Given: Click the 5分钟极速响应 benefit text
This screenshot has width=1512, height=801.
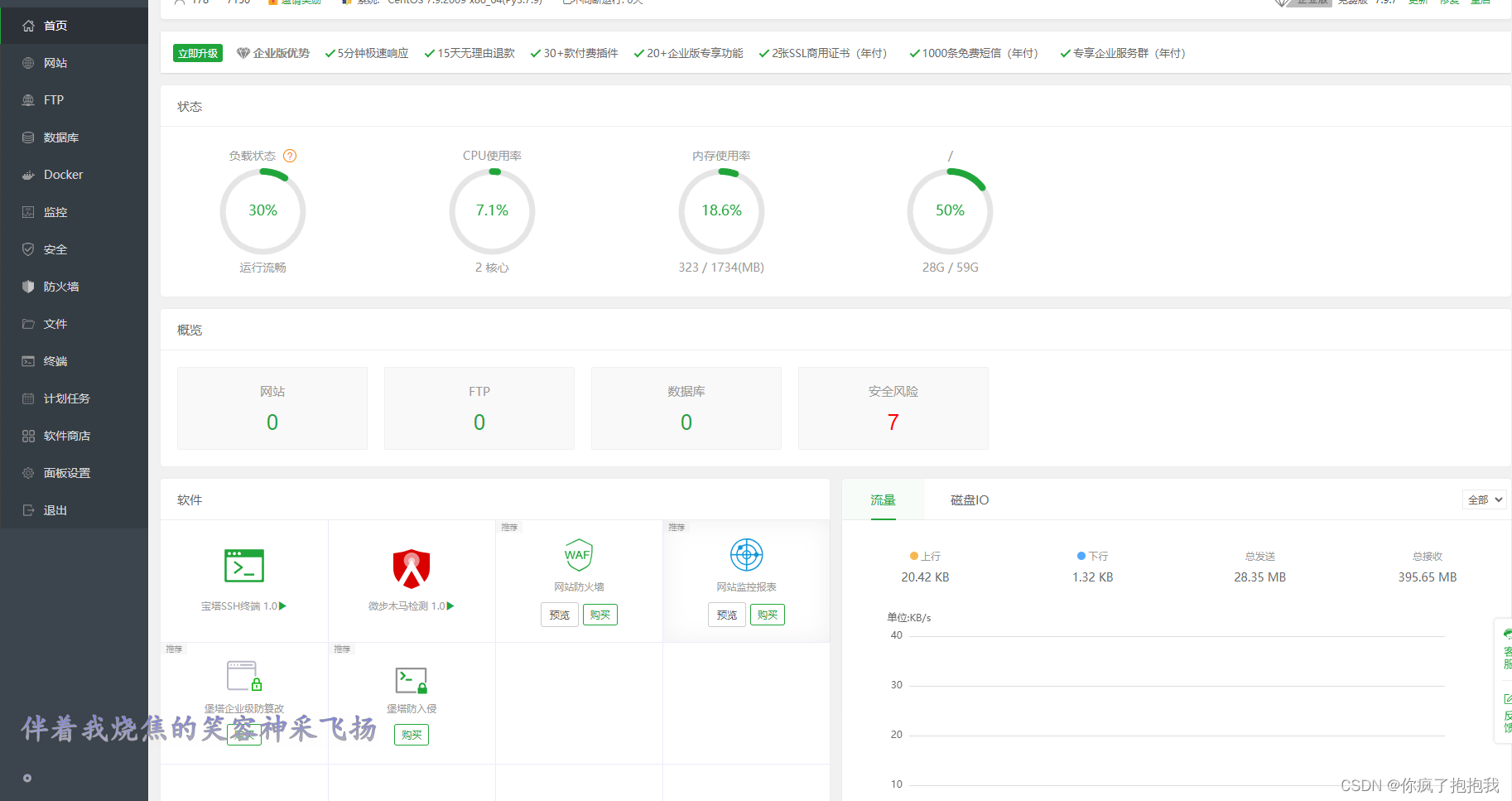Looking at the screenshot, I should [373, 53].
